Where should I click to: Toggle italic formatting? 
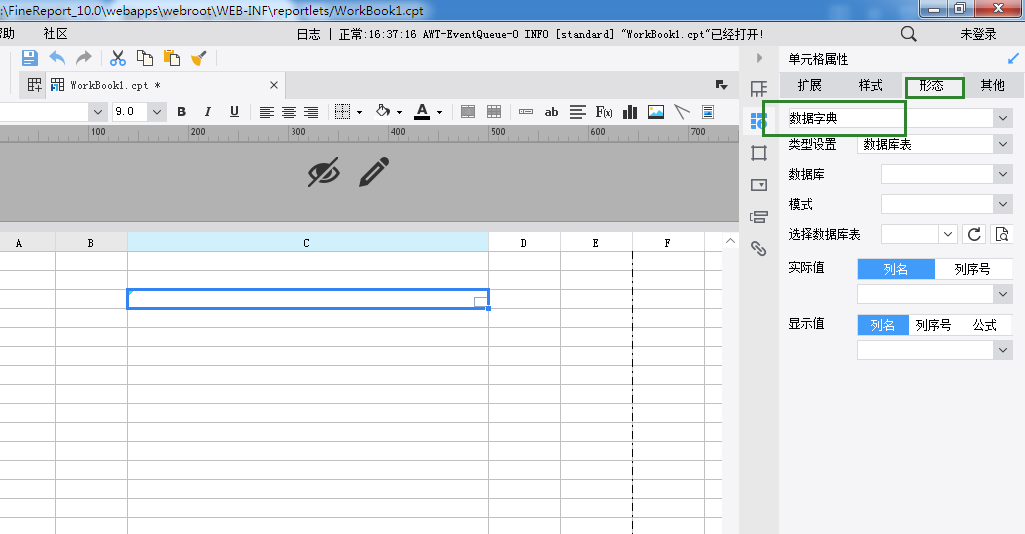tap(208, 112)
